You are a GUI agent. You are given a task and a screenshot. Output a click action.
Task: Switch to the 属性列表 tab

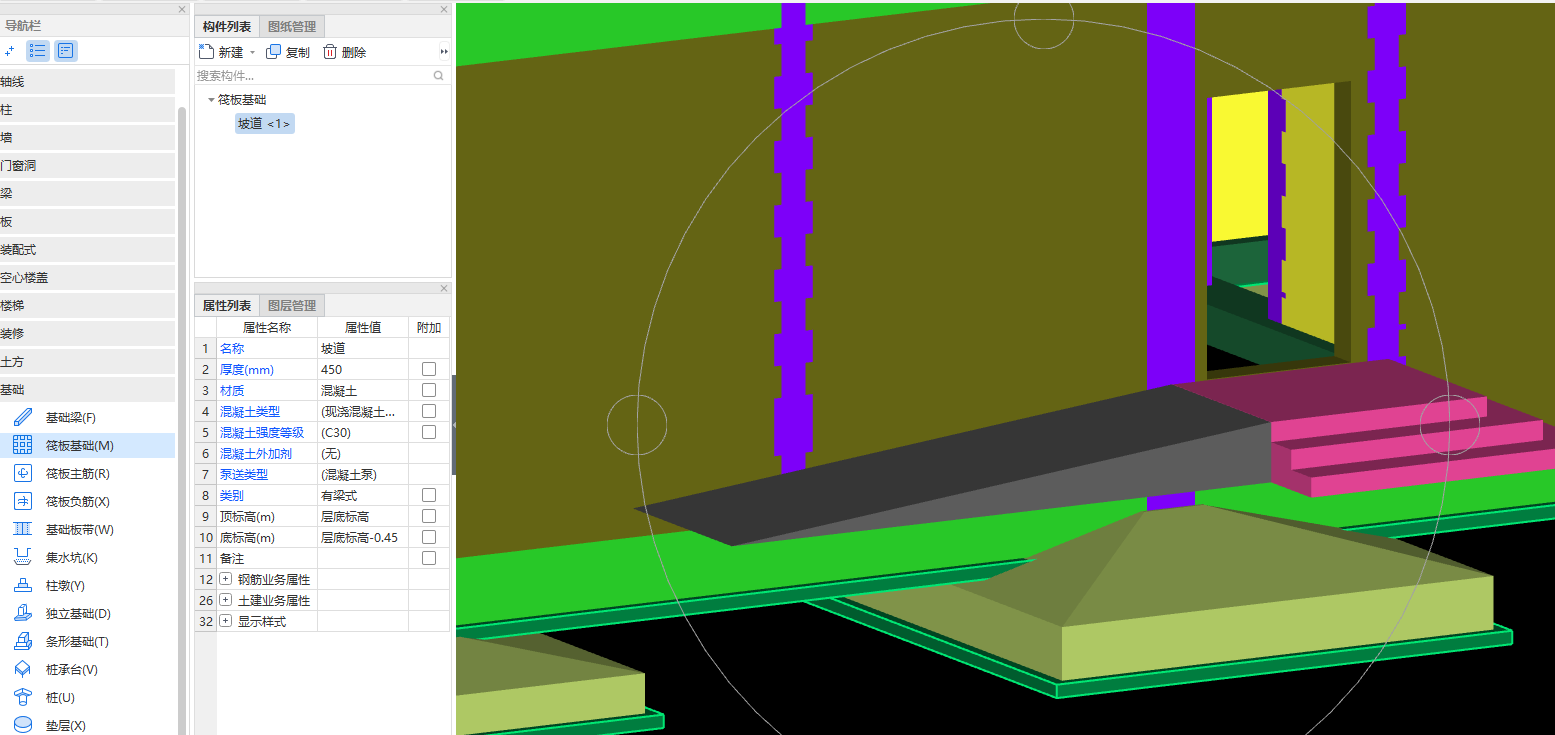pyautogui.click(x=227, y=306)
